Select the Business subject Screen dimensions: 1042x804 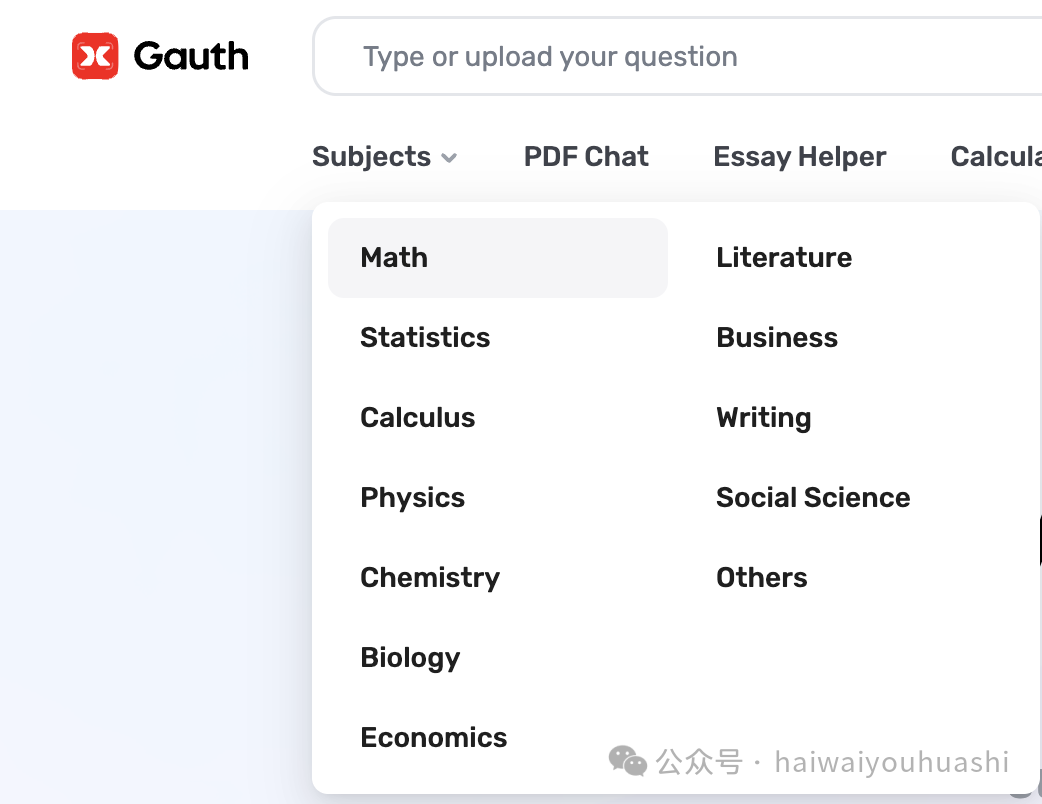pos(854,338)
